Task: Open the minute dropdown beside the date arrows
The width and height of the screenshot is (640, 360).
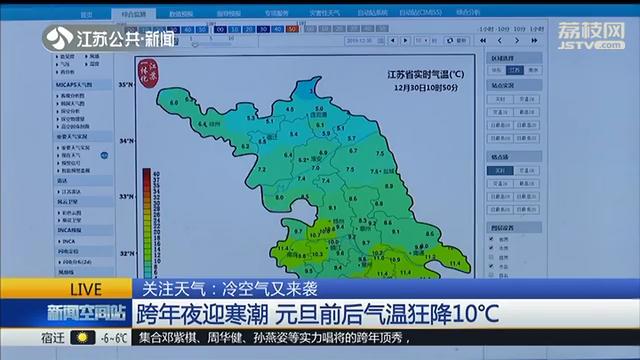Action: [421, 40]
